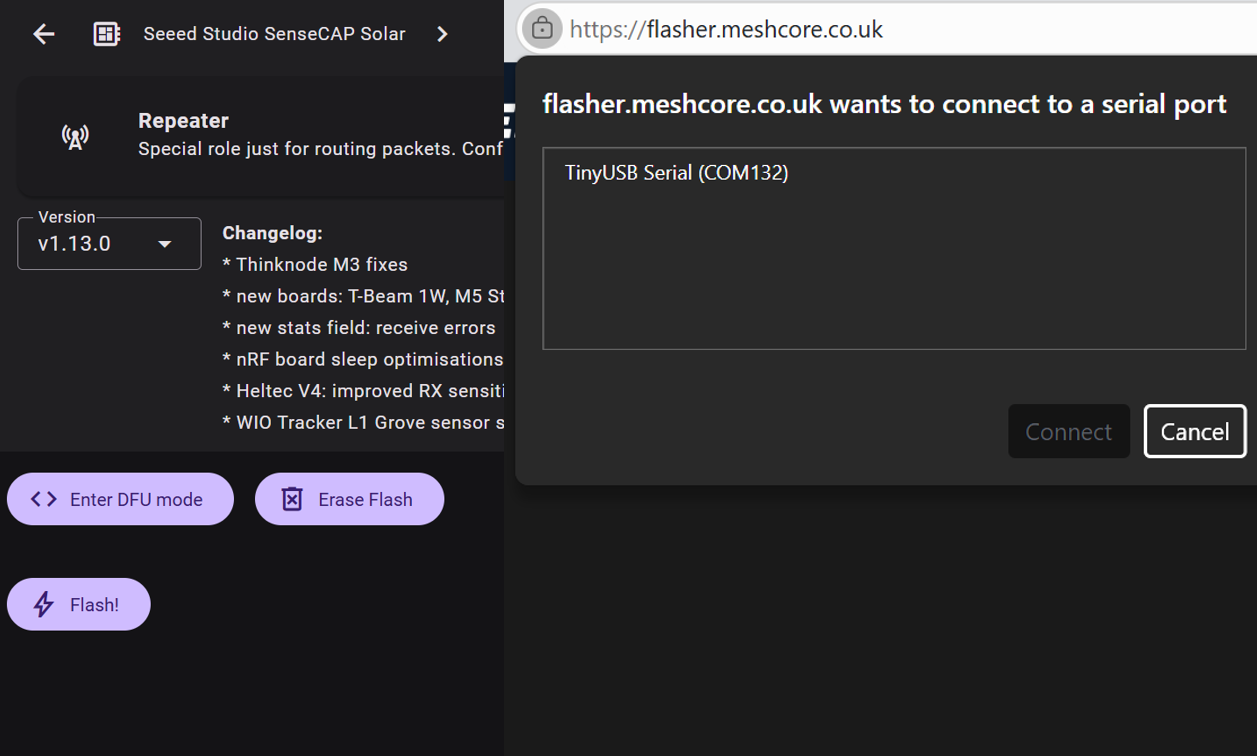The image size is (1257, 756).
Task: View site information via the lock icon
Action: point(542,29)
